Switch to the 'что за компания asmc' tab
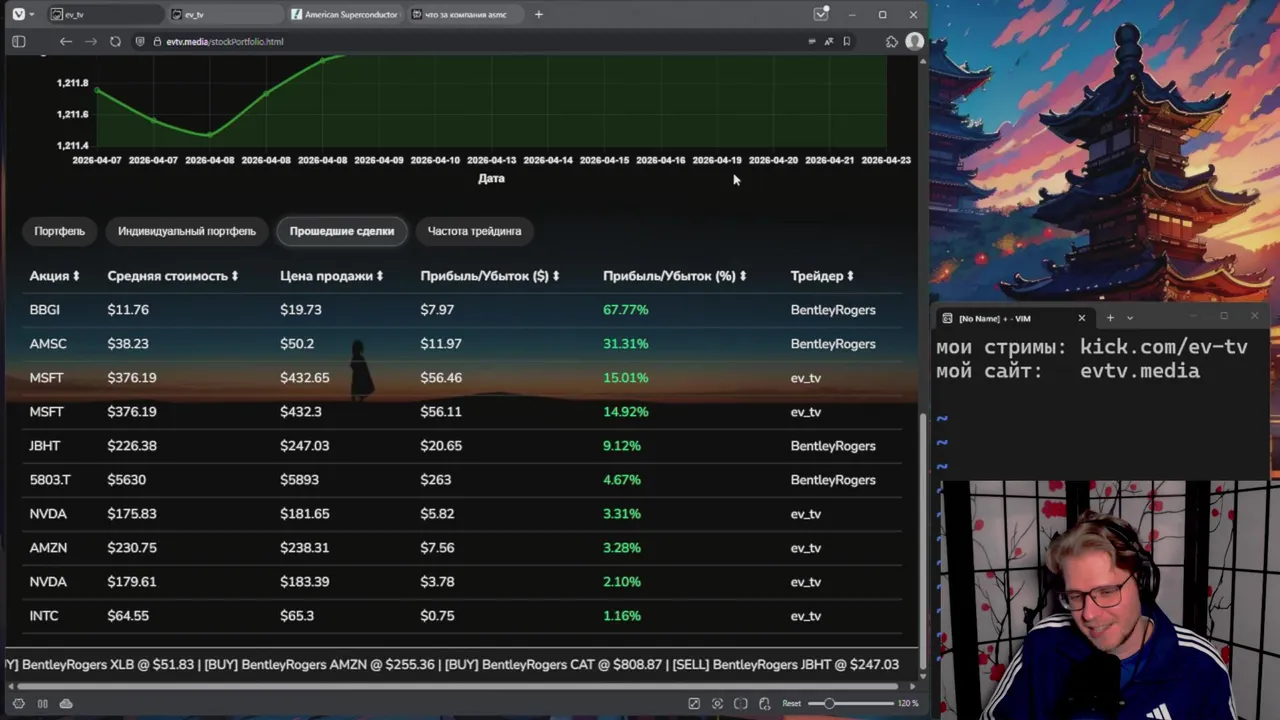Screen dimensions: 1280x720 pos(465,14)
